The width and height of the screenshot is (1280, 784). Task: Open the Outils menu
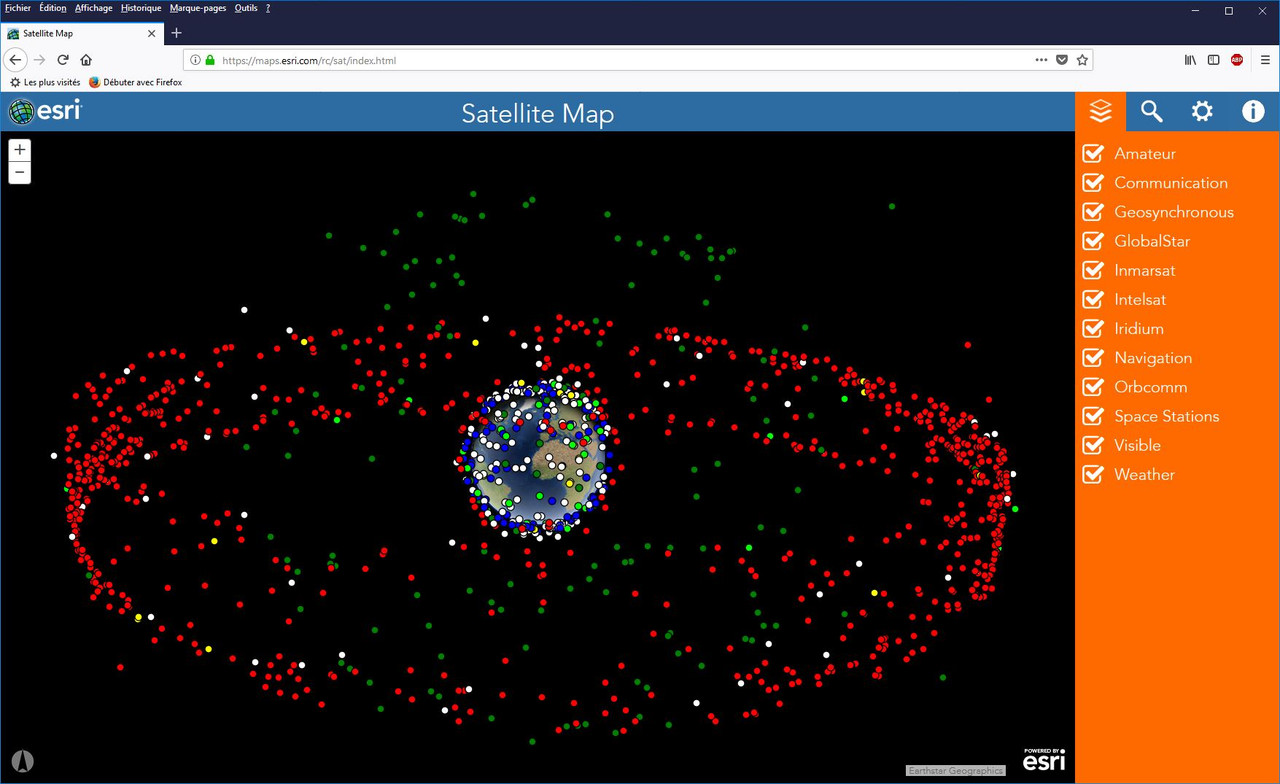[x=246, y=8]
